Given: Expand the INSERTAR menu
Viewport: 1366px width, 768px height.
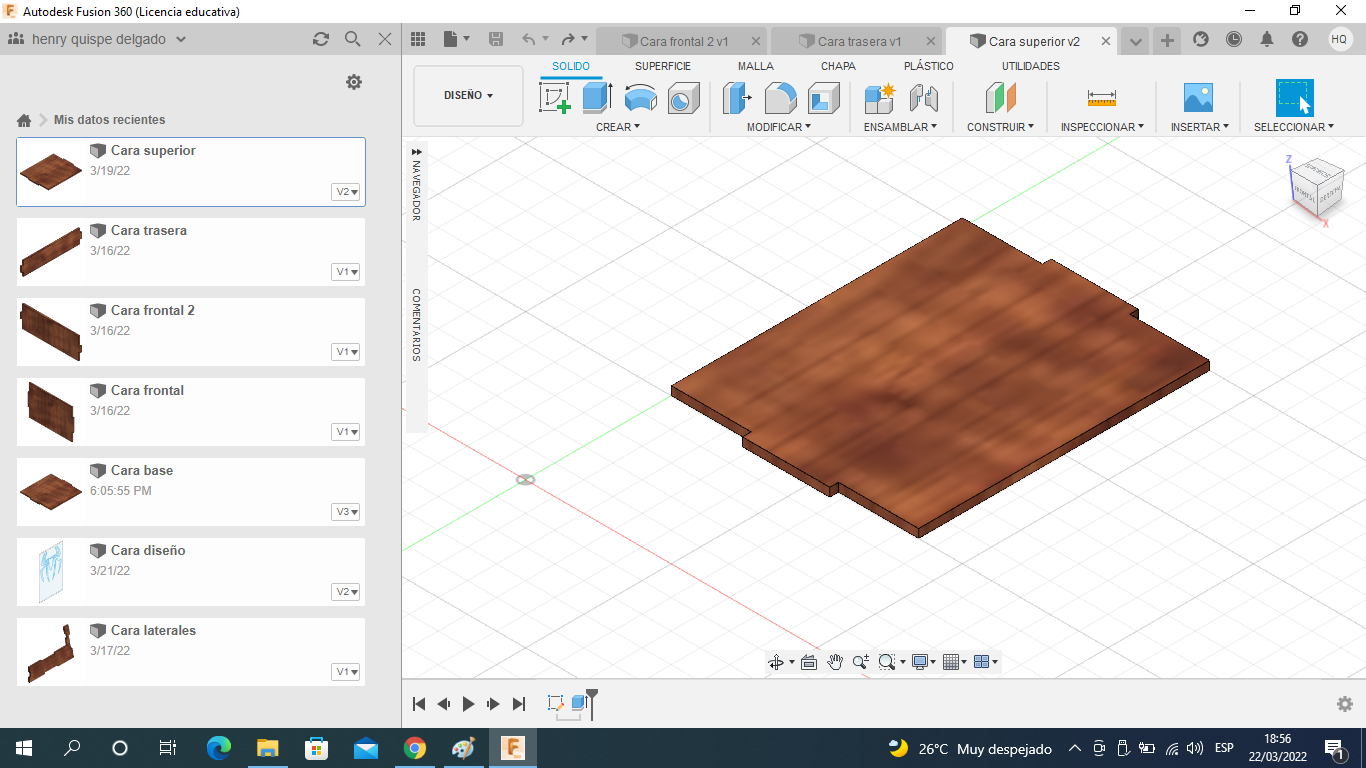Looking at the screenshot, I should tap(1200, 127).
